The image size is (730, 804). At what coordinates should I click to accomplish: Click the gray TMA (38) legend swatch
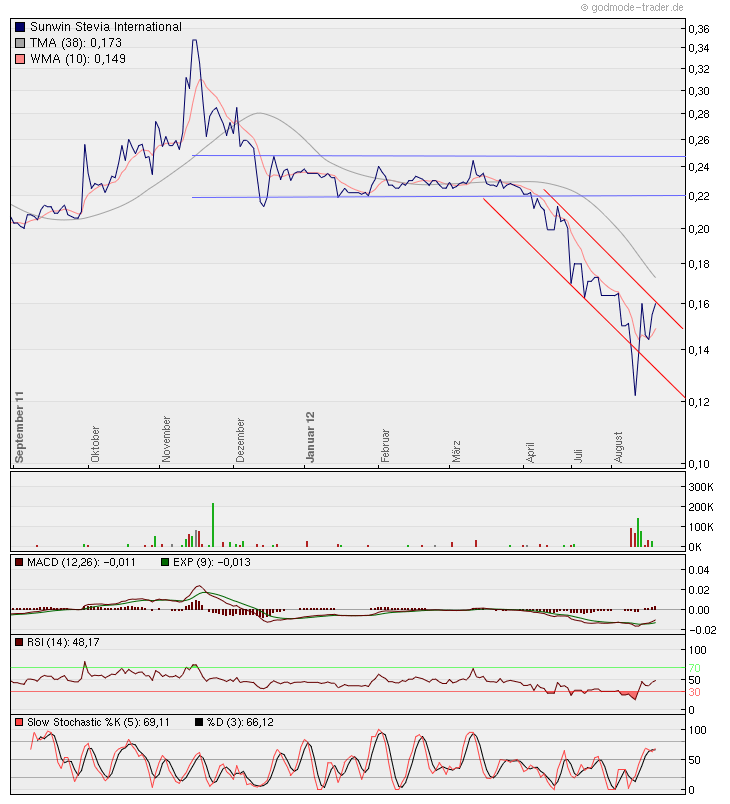tap(20, 43)
